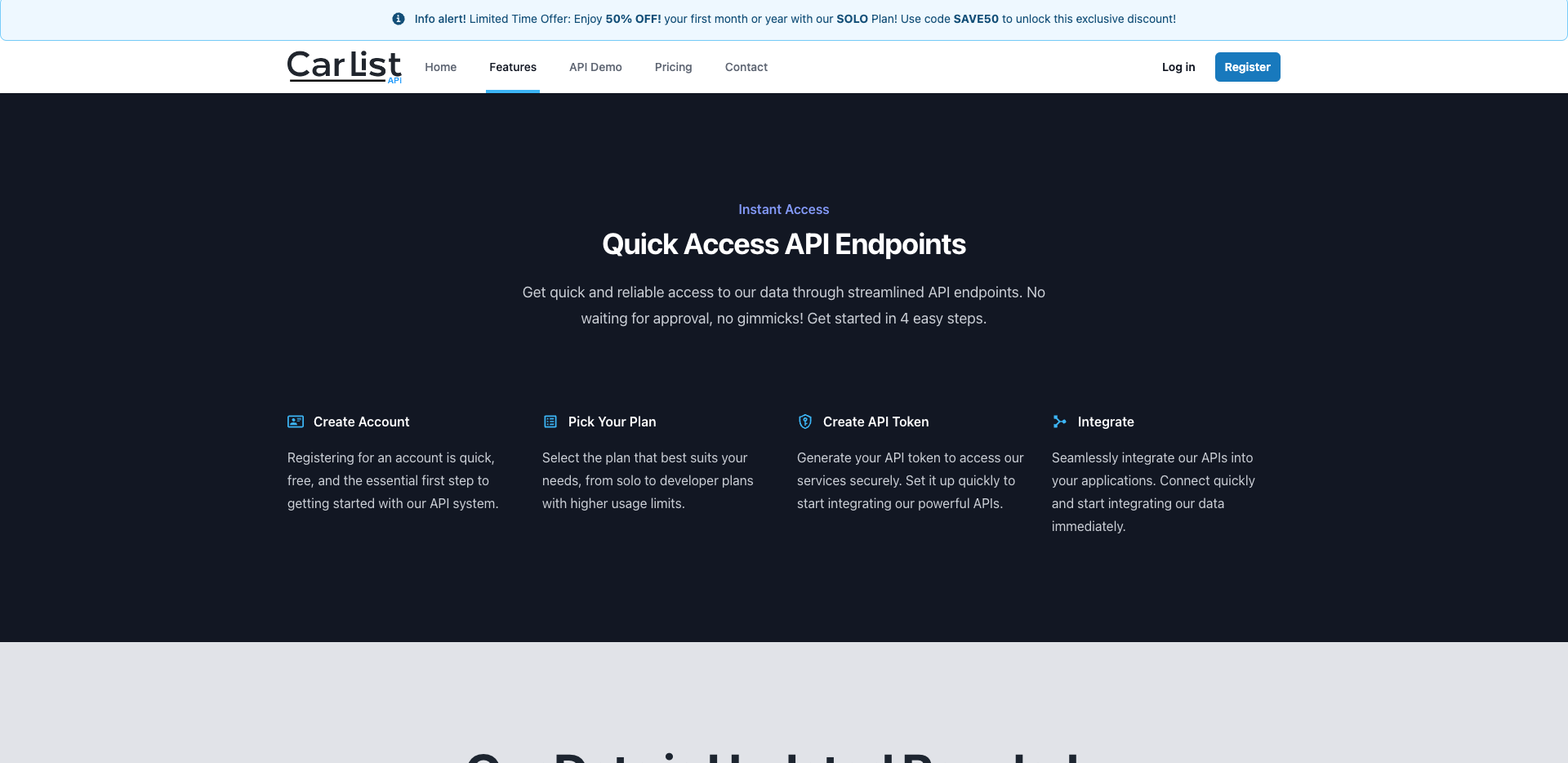The height and width of the screenshot is (763, 1568).
Task: Click the Pick Your Plan list icon
Action: (x=550, y=422)
